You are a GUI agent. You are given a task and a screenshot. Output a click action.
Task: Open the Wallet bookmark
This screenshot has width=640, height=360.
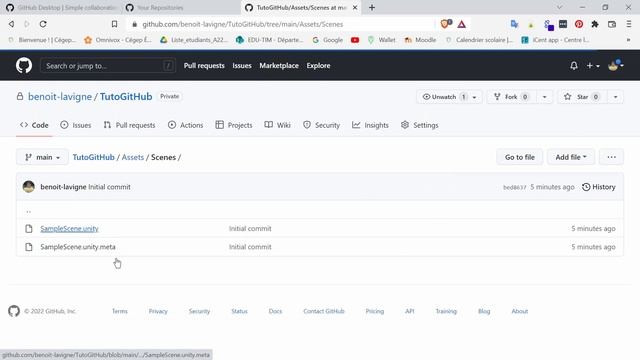(x=381, y=40)
